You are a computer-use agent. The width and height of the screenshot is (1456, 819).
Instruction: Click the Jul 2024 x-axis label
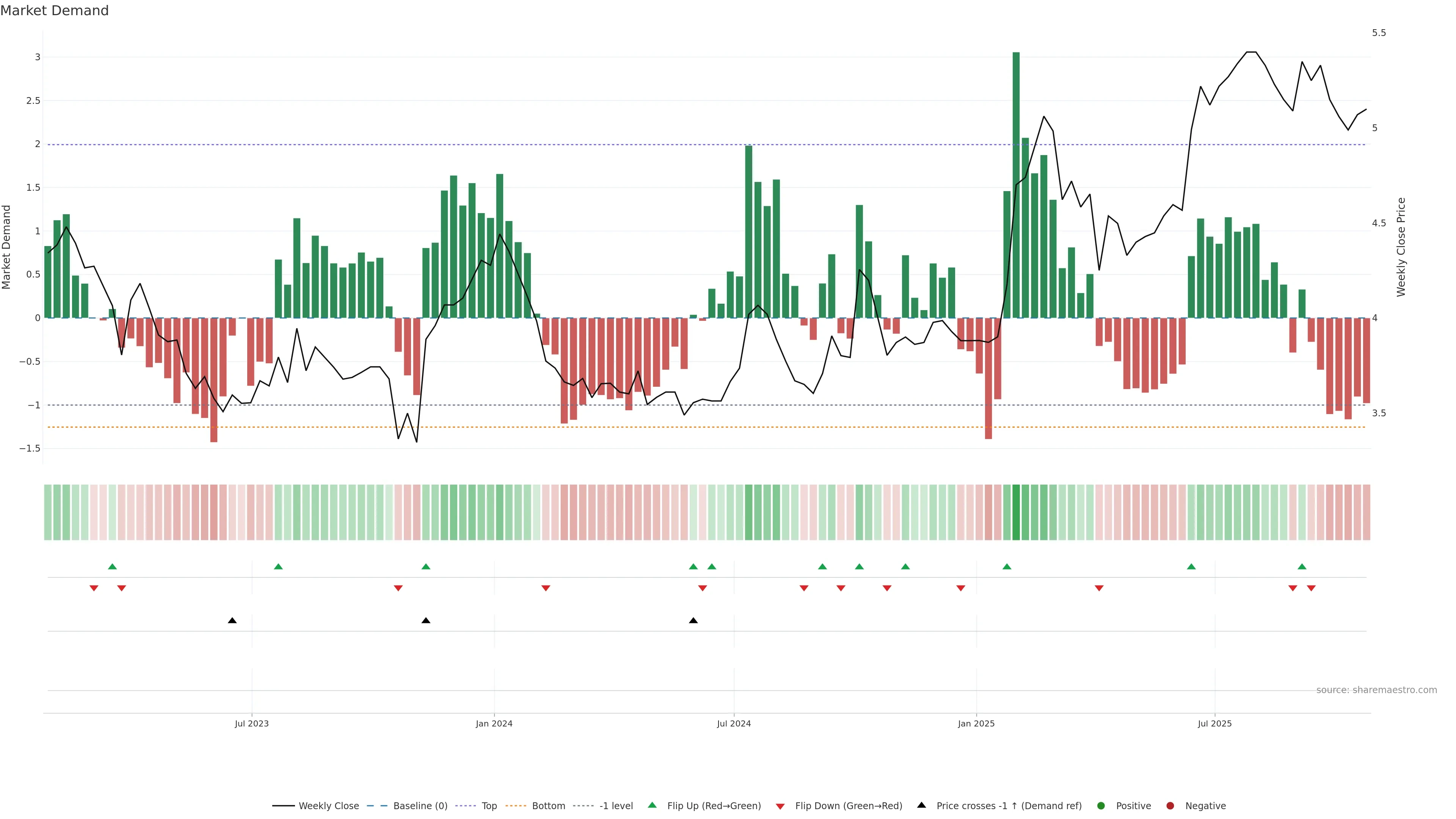pos(734,723)
